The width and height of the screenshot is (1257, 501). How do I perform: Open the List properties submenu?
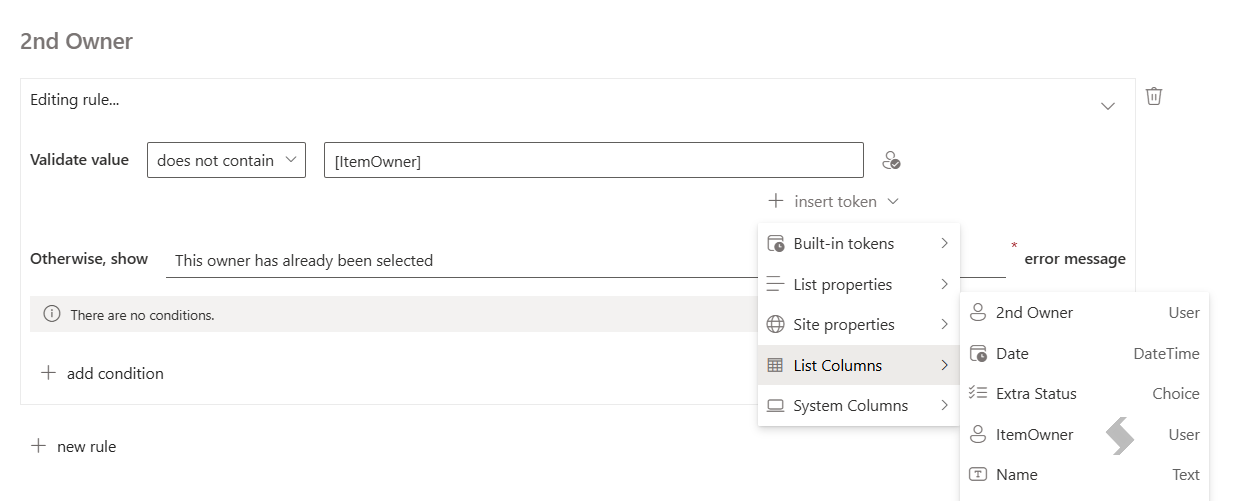(x=859, y=284)
